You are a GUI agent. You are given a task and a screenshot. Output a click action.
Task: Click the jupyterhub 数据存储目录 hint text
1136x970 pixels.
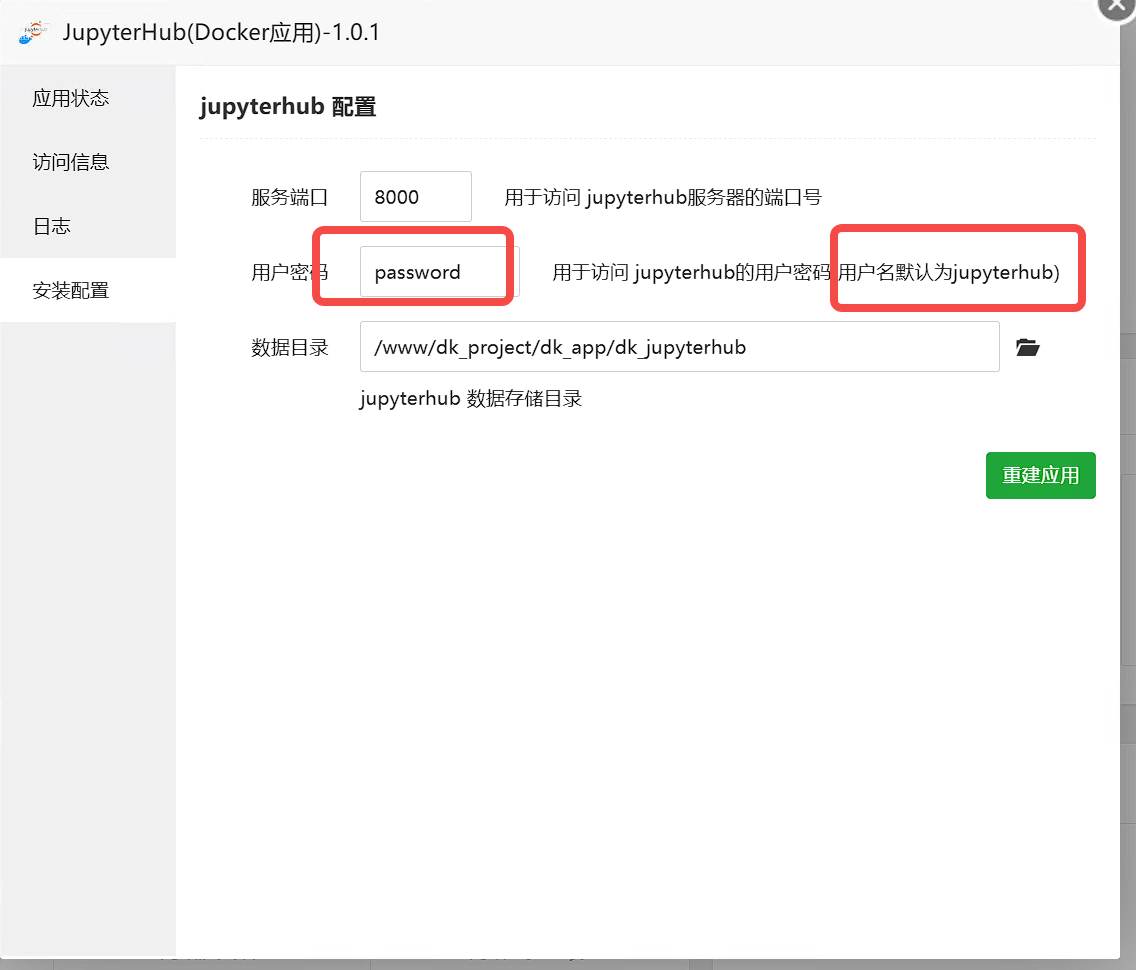pos(471,398)
